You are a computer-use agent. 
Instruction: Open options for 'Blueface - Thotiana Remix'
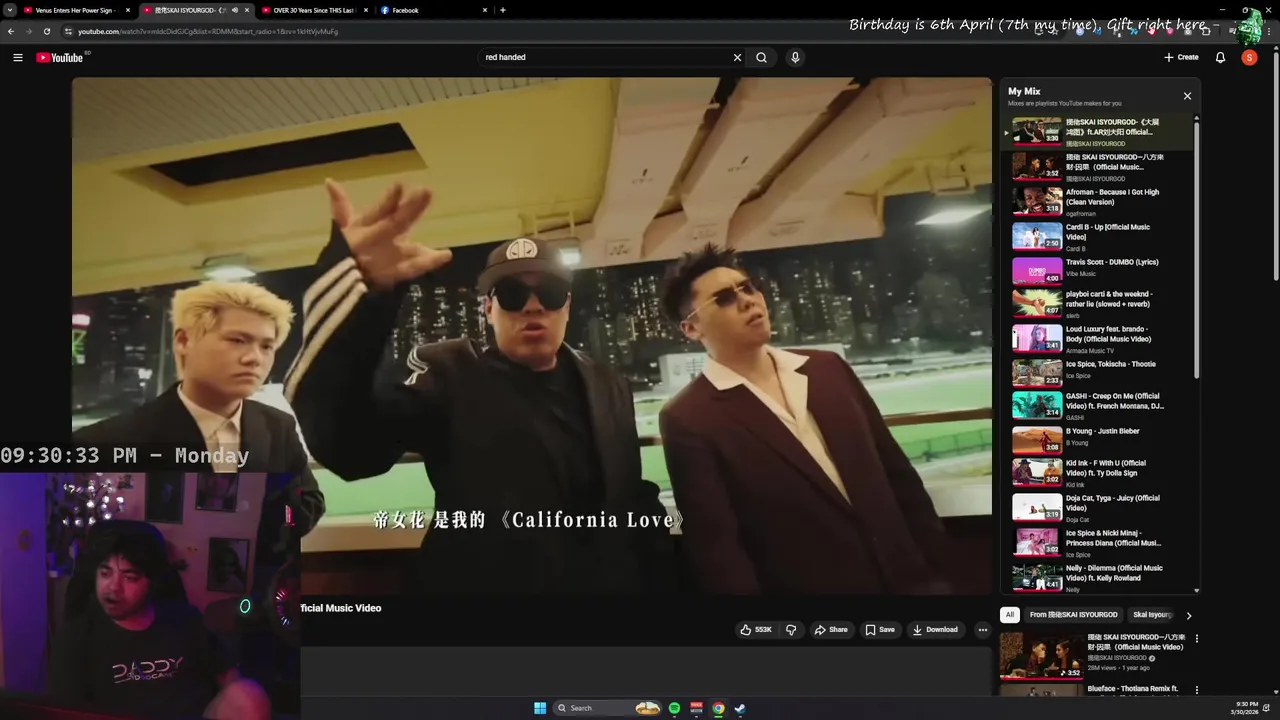click(1196, 690)
